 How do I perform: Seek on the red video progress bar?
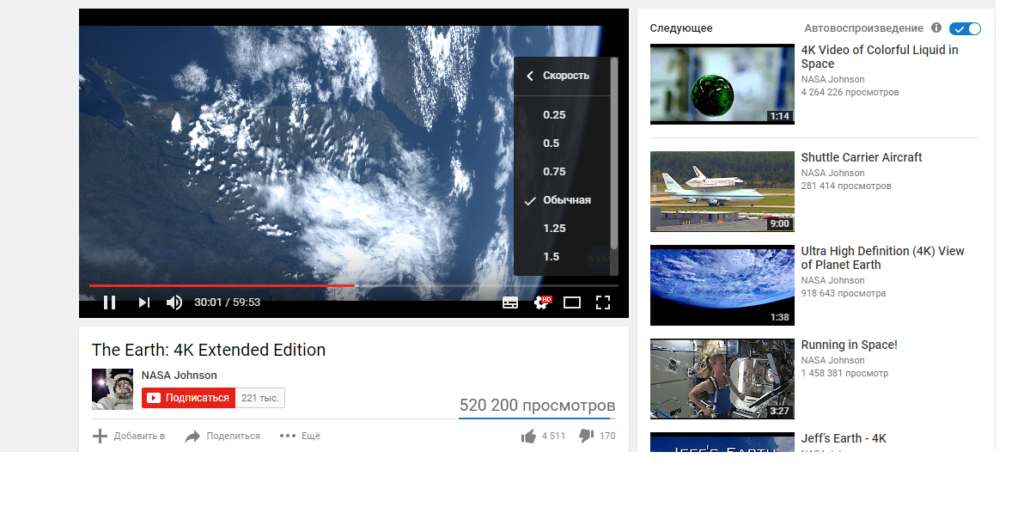click(x=222, y=286)
